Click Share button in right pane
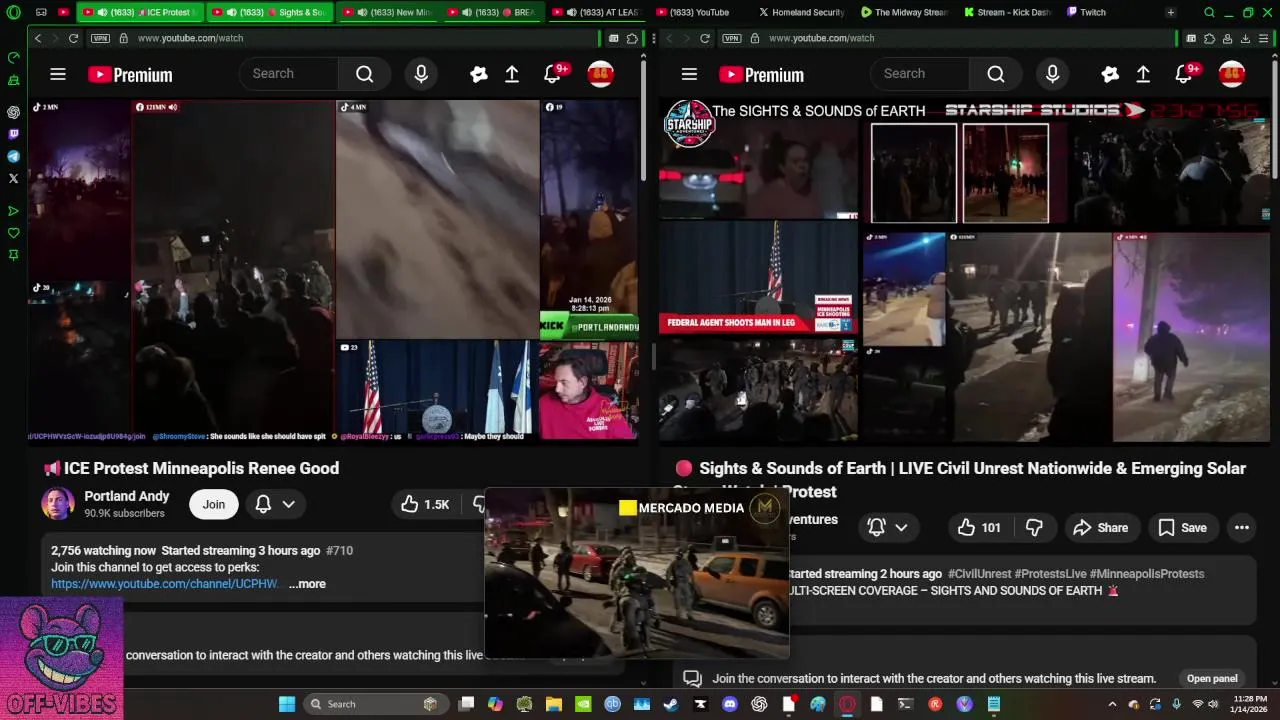The image size is (1280, 720). click(x=1100, y=527)
